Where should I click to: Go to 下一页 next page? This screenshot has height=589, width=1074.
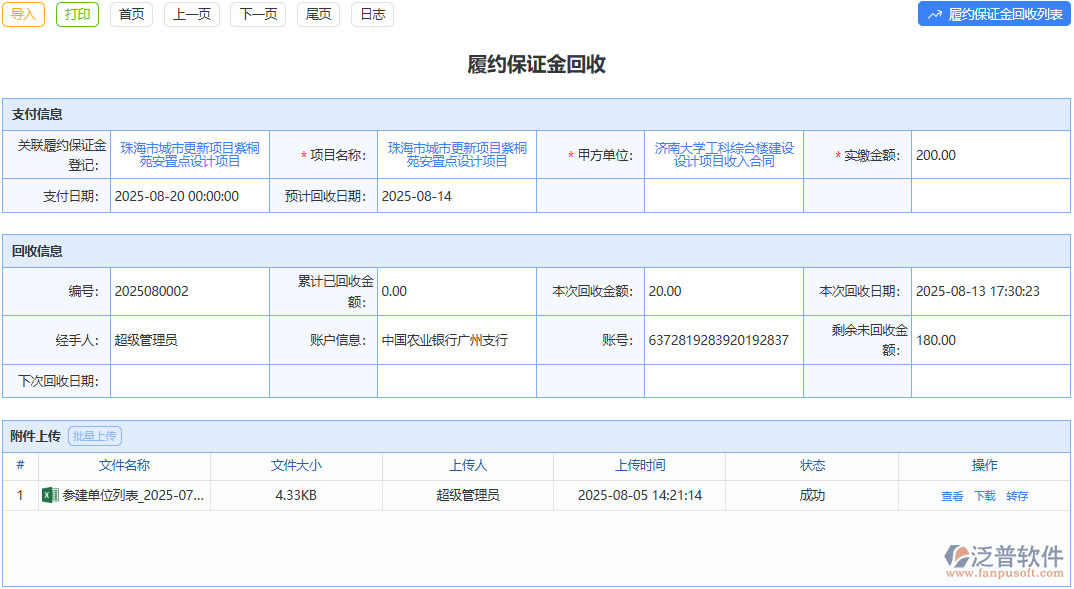257,15
